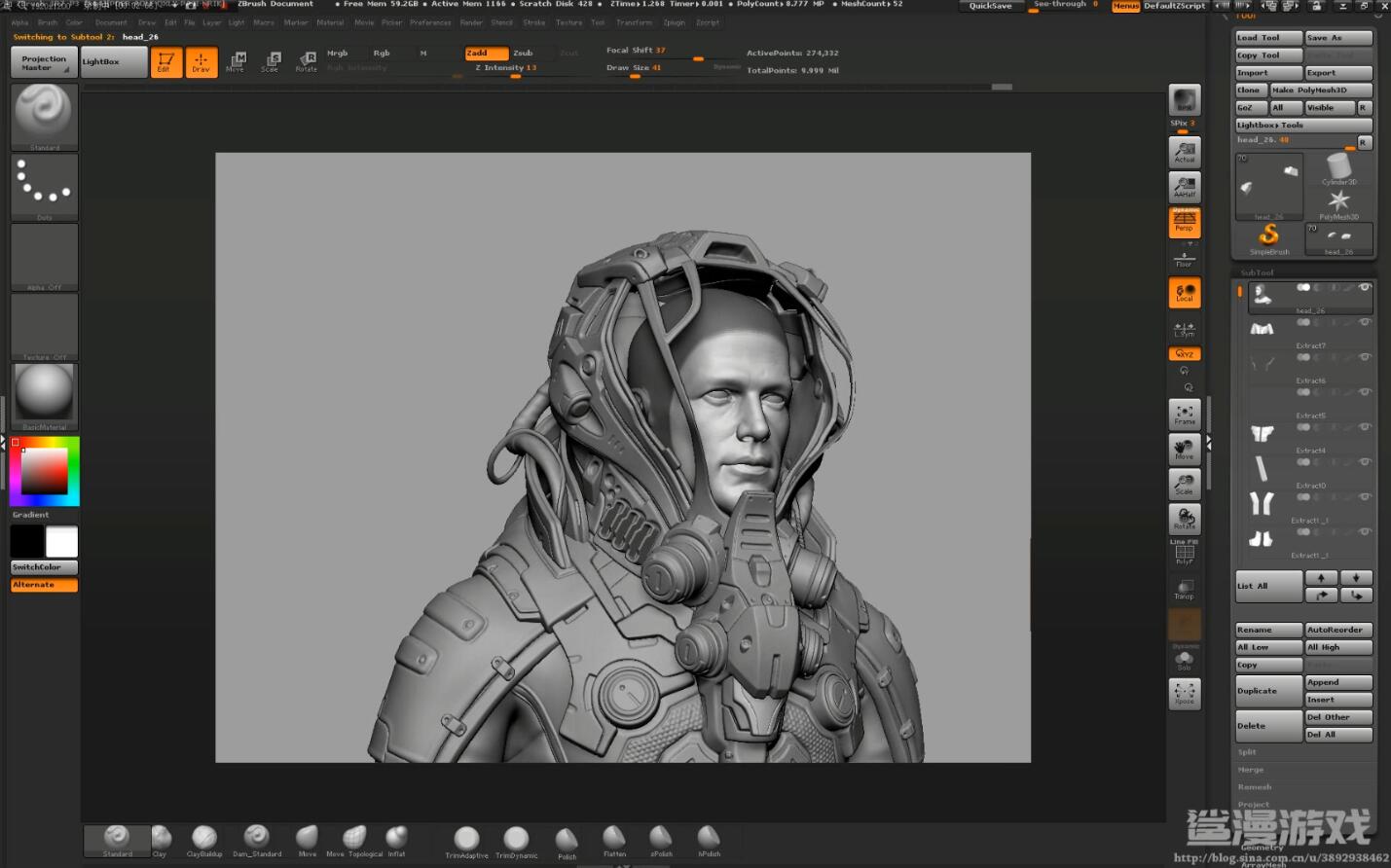Click the Frame view icon
The width and height of the screenshot is (1391, 868).
pyautogui.click(x=1185, y=415)
